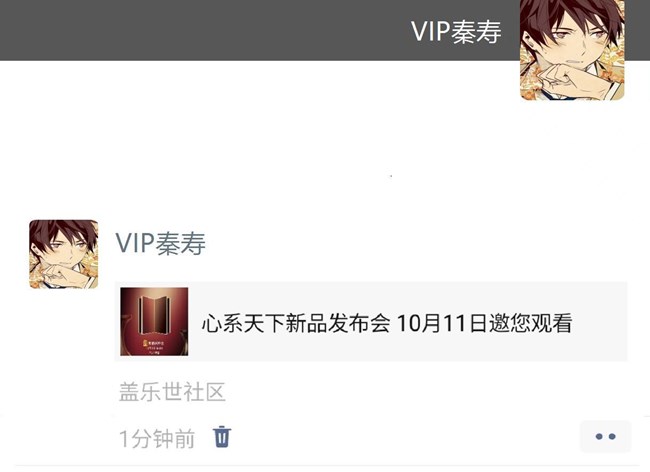
Task: Tap the small author avatar beside the post
Action: tap(63, 254)
